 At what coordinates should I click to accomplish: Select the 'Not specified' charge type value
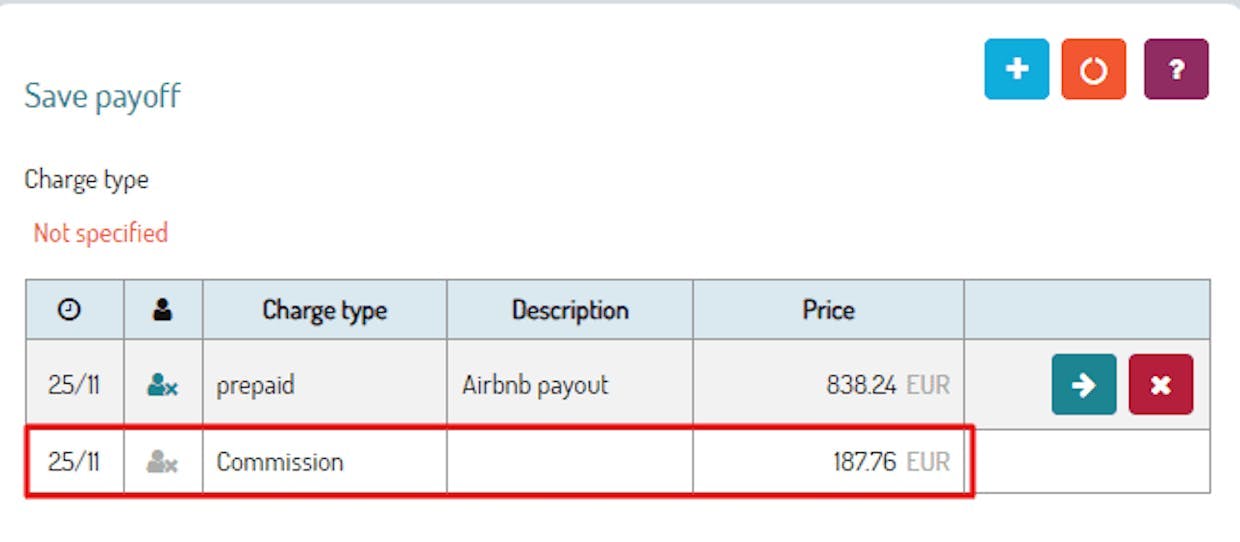100,233
